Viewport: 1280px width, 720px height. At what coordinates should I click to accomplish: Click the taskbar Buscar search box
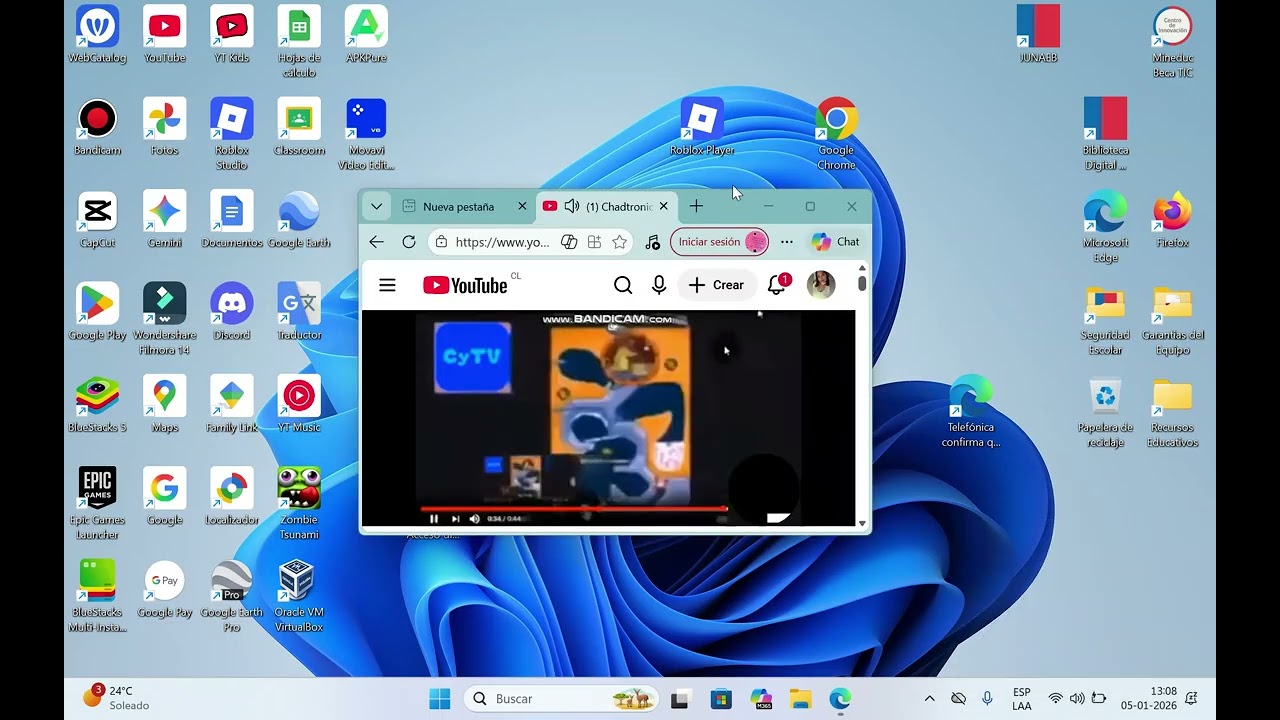click(x=561, y=699)
